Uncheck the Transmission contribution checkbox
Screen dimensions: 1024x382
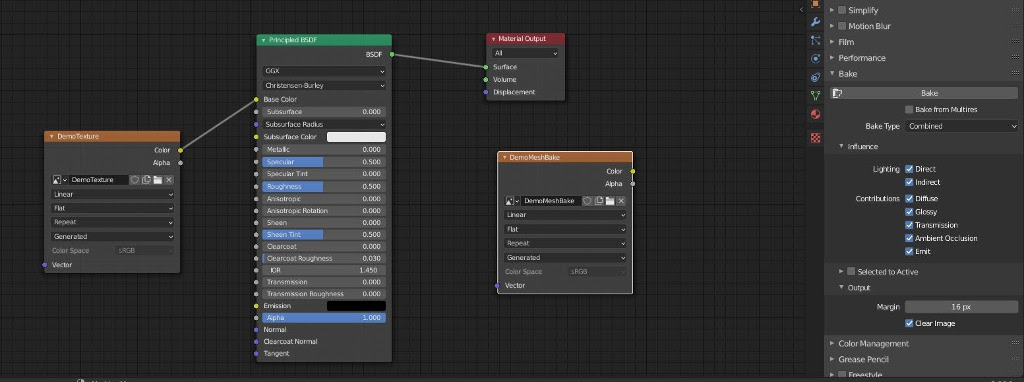(x=909, y=225)
